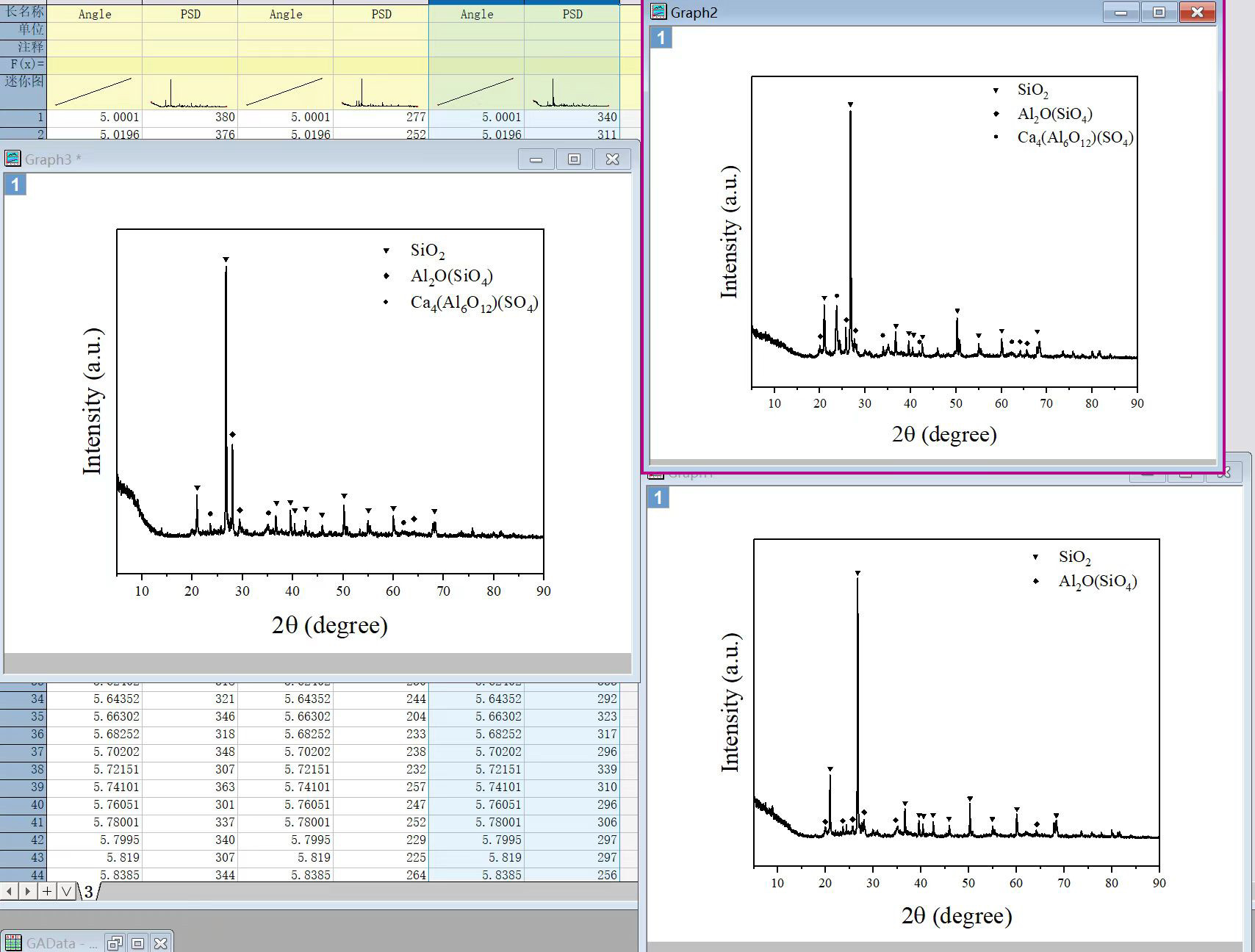Open the sheet list dropdown arrow
The height and width of the screenshot is (952, 1255).
tap(66, 891)
